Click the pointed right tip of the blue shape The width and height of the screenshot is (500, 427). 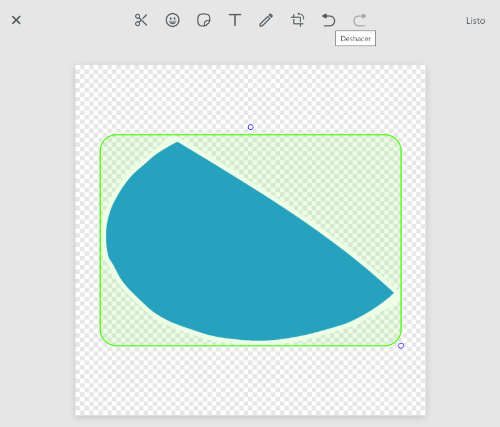pos(392,293)
